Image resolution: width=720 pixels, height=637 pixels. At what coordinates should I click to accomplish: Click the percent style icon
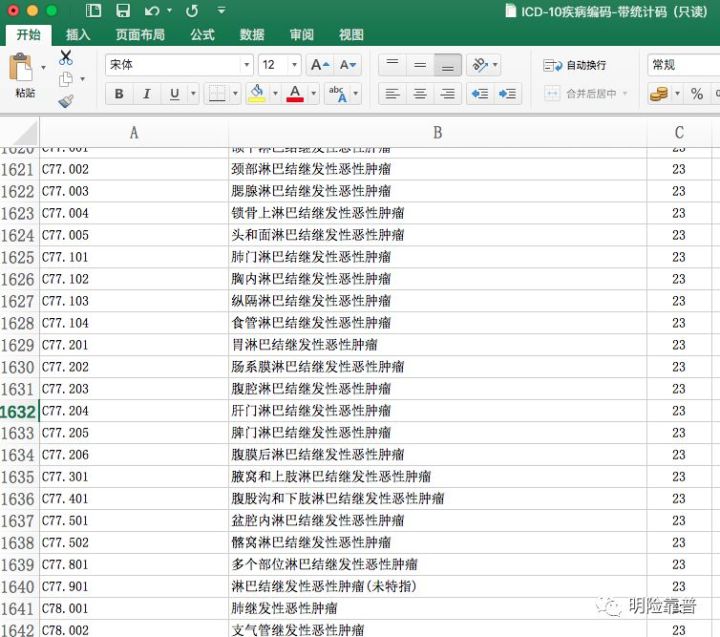click(697, 94)
